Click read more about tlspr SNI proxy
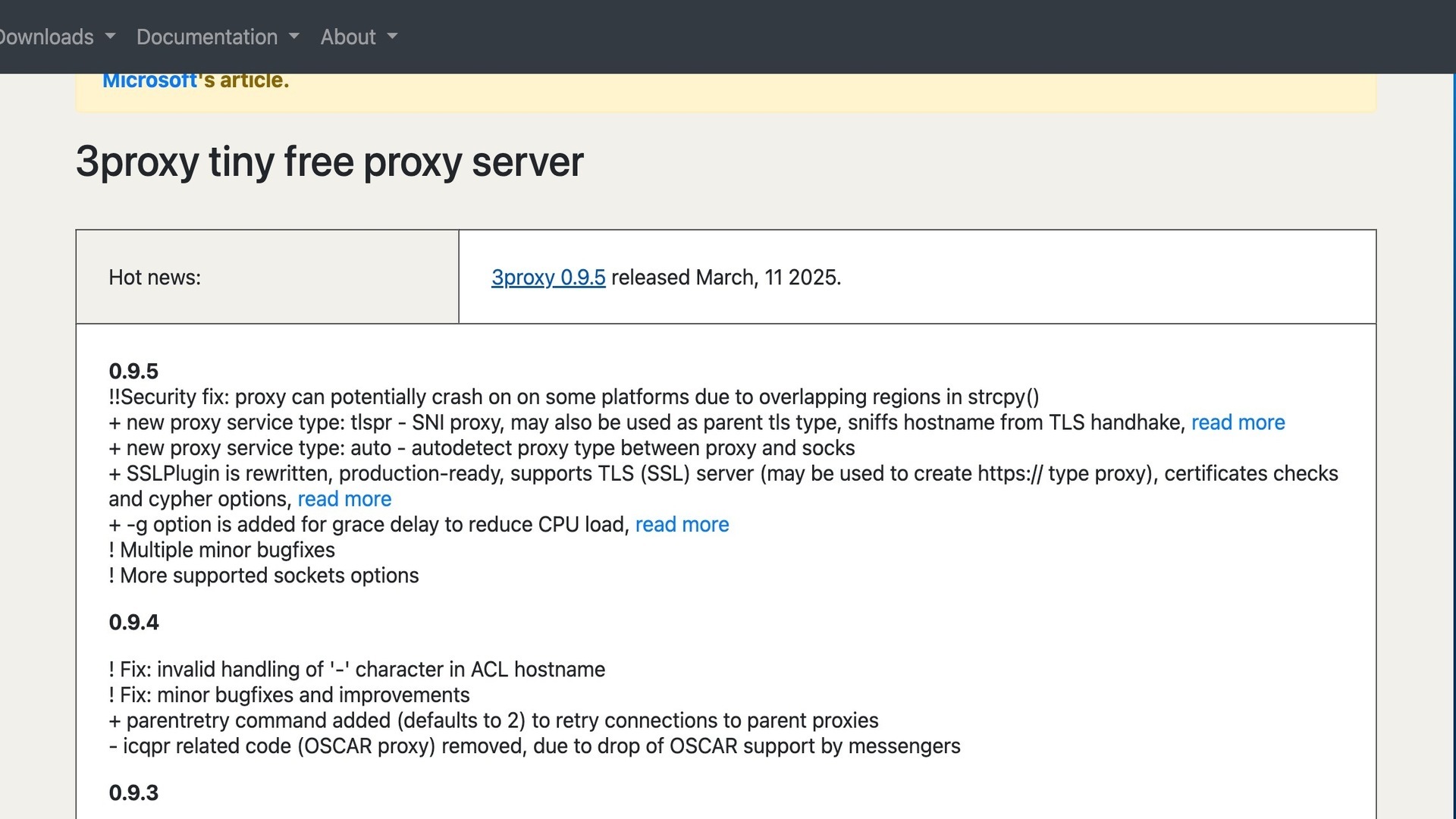The width and height of the screenshot is (1456, 819). pos(1238,422)
